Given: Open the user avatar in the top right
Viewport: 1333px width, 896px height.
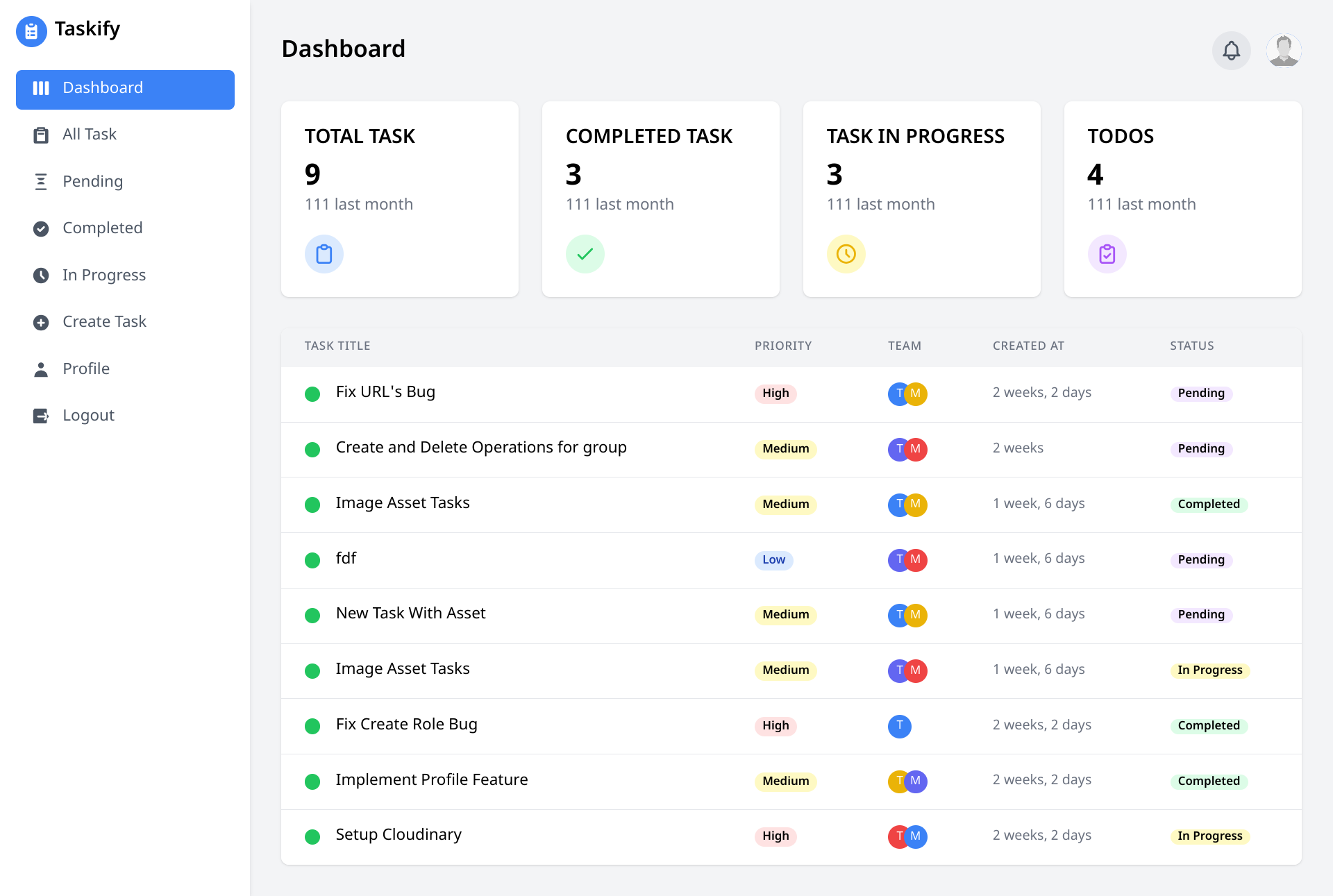Looking at the screenshot, I should coord(1284,50).
